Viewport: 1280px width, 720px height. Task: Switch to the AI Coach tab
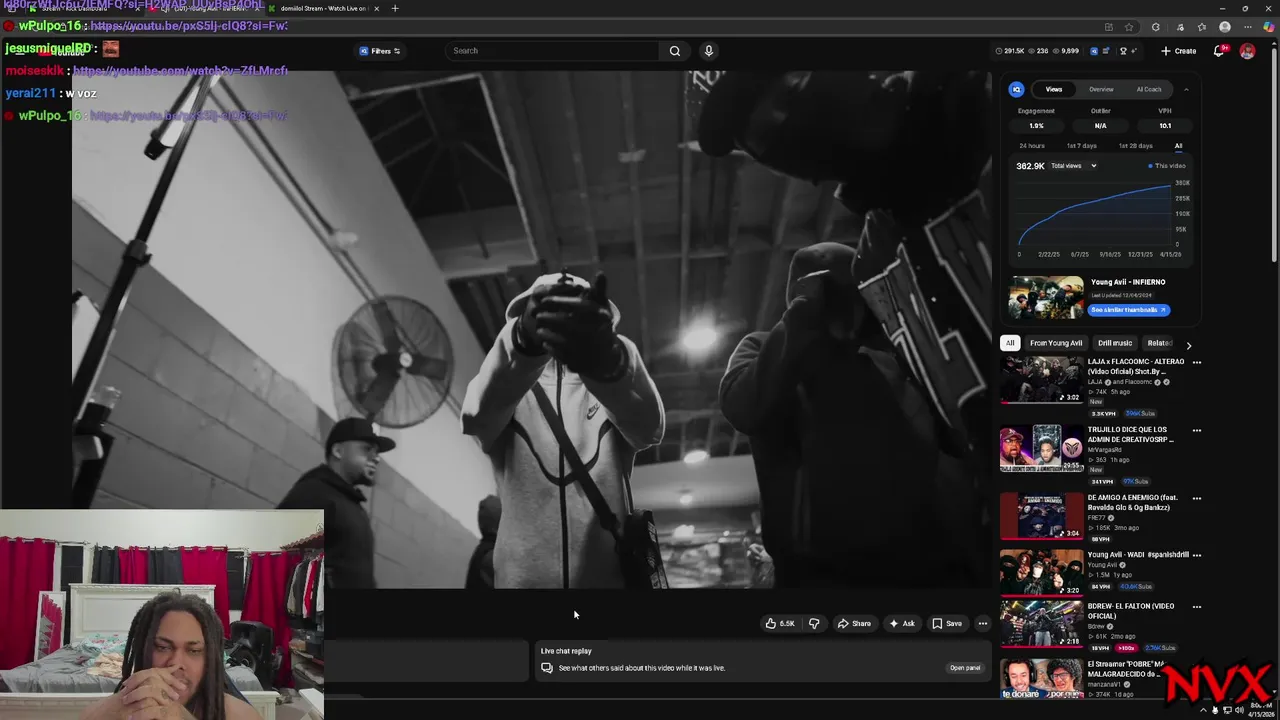1149,89
